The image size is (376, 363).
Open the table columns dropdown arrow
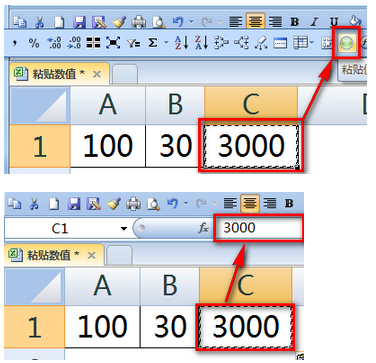[312, 43]
